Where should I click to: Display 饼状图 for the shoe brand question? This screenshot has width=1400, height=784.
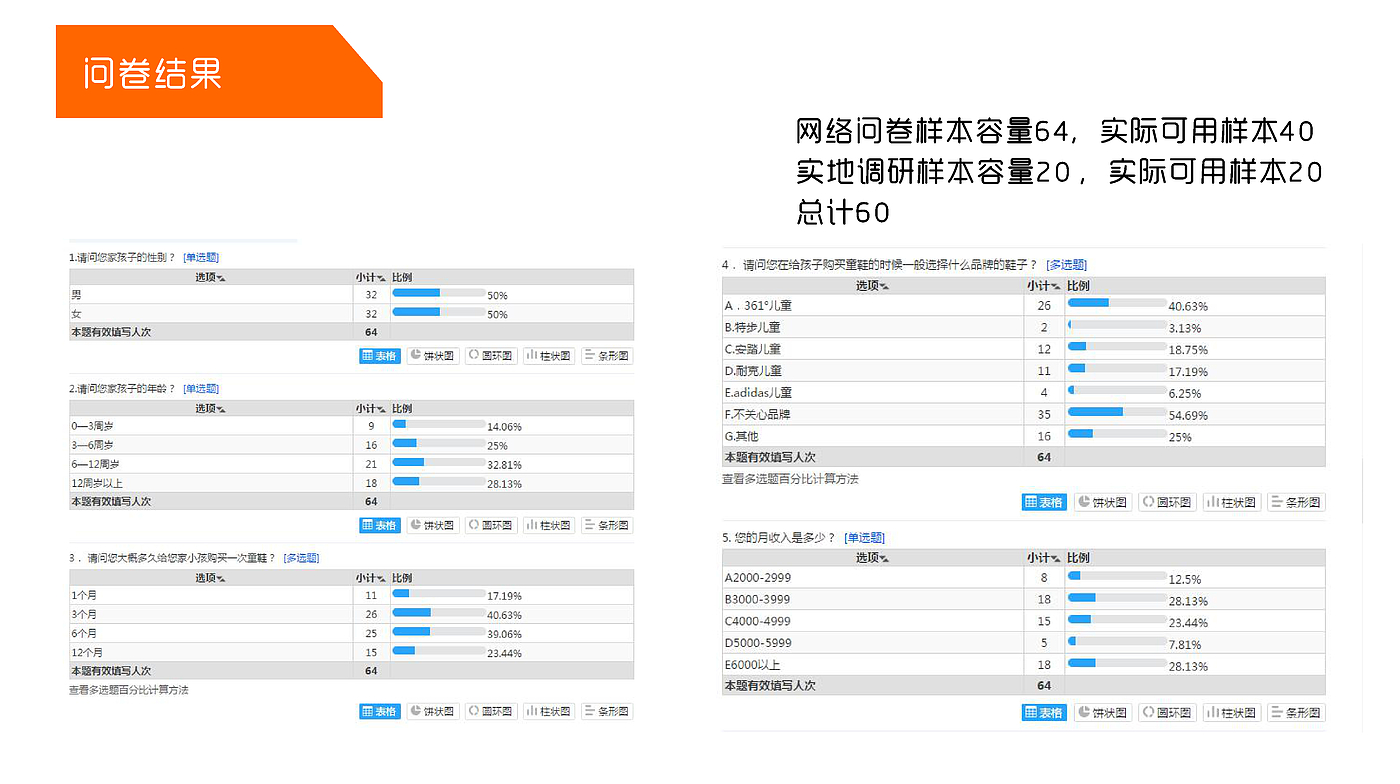[1103, 502]
